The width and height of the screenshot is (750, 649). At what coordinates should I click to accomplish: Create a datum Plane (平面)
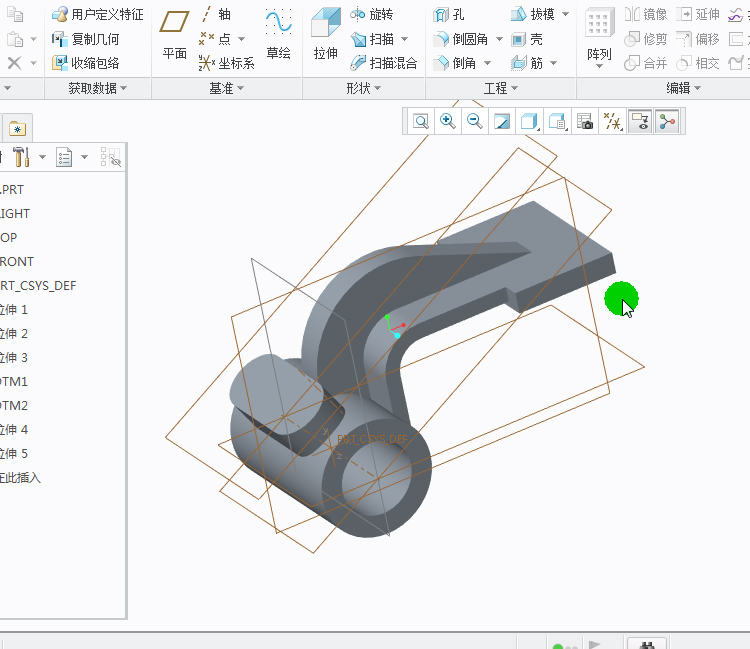click(174, 35)
